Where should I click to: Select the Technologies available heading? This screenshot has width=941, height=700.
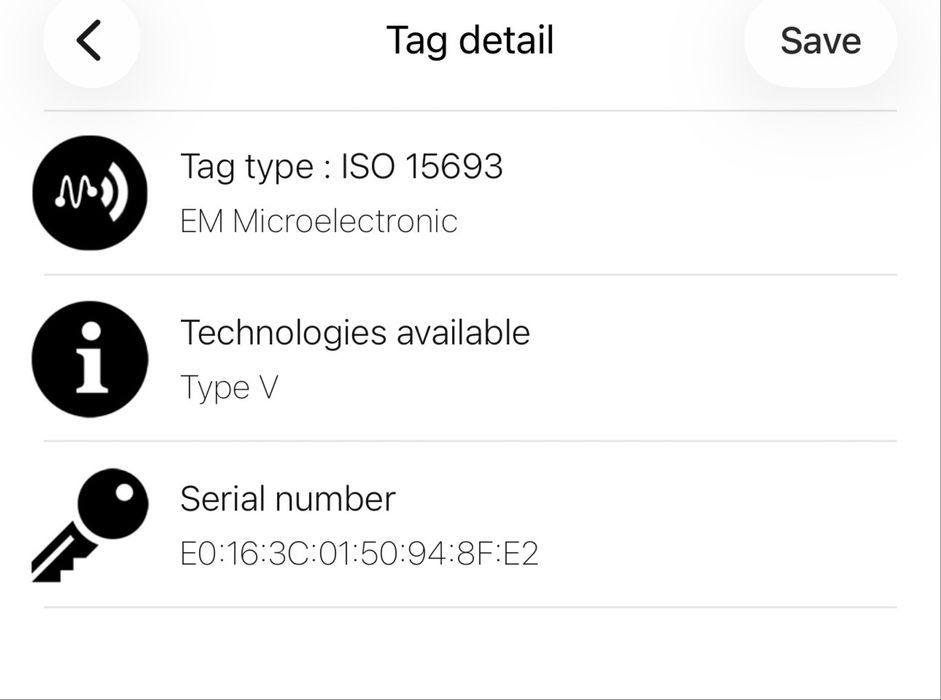click(x=355, y=332)
